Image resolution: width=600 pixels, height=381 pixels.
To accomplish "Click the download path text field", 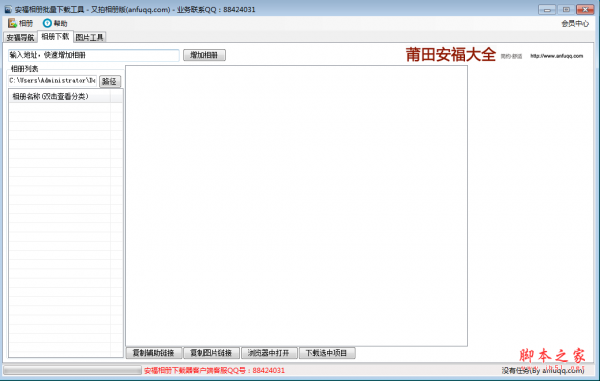I will 52,81.
